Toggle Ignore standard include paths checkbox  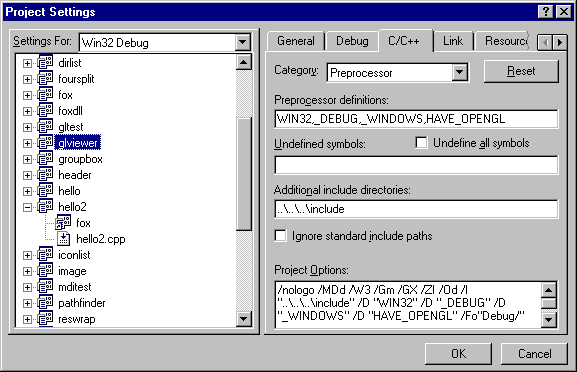[x=280, y=236]
